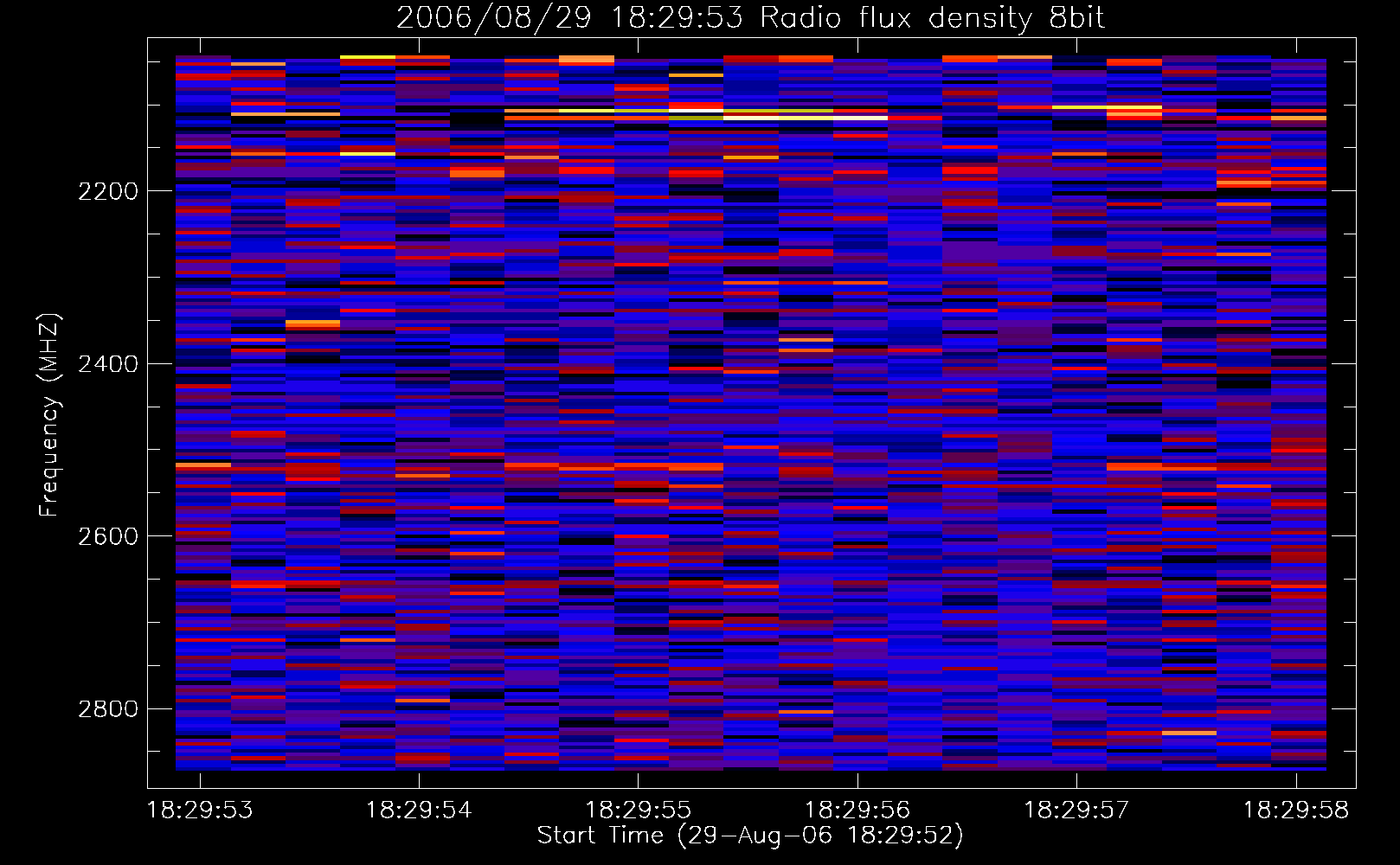Click the 18:29:54 time tick label
1400x865 pixels.
[x=419, y=811]
